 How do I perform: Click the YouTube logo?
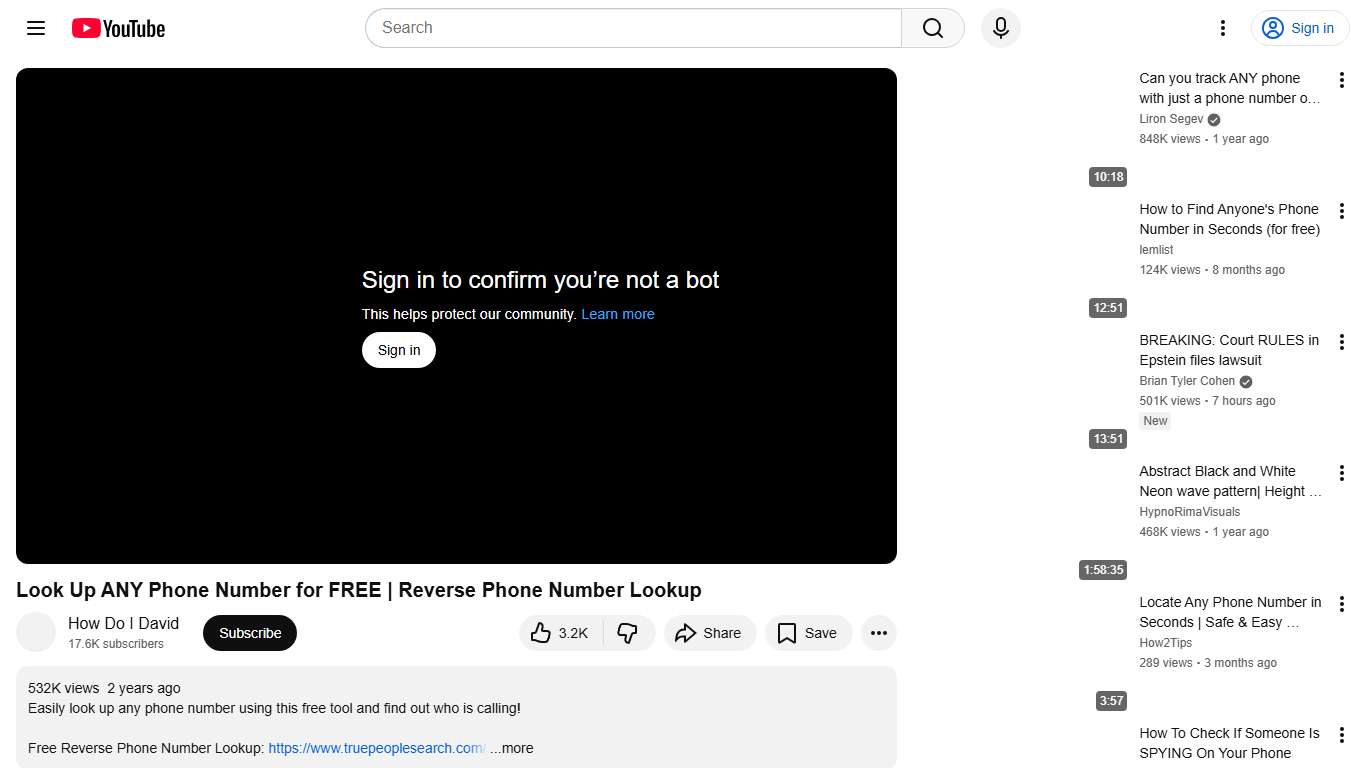pos(118,28)
